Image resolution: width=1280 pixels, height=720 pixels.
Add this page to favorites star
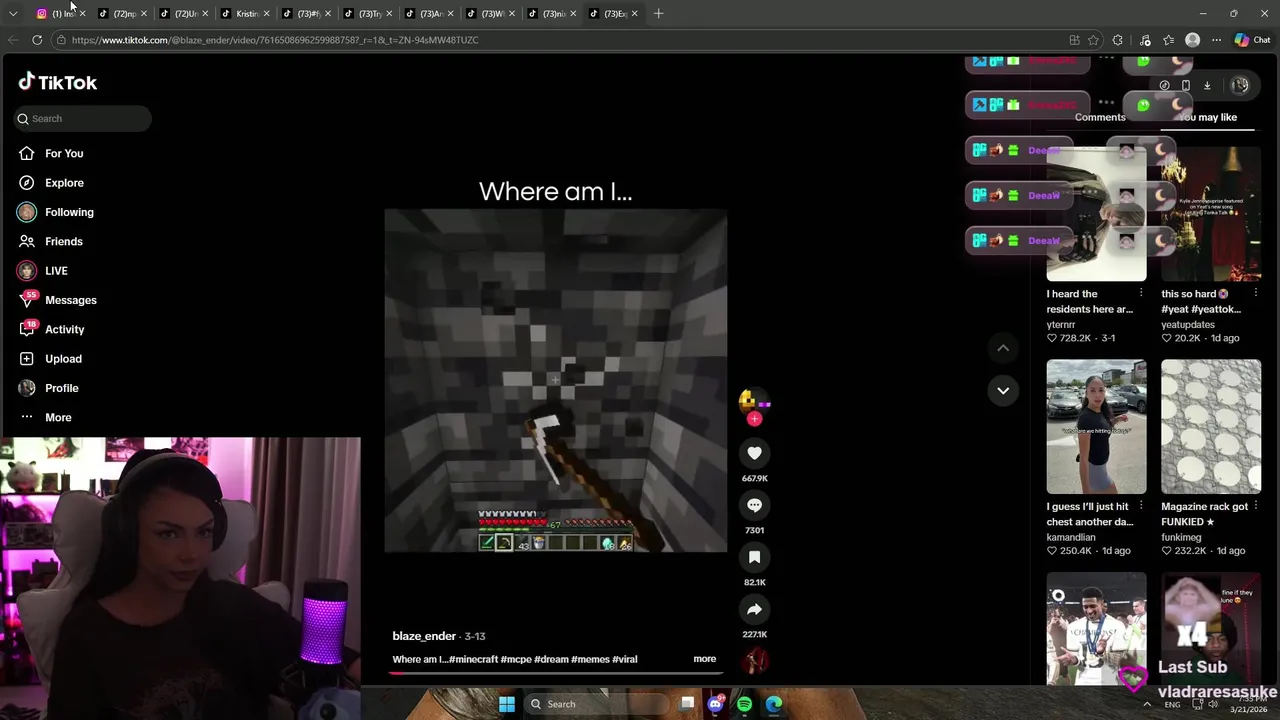[1094, 40]
